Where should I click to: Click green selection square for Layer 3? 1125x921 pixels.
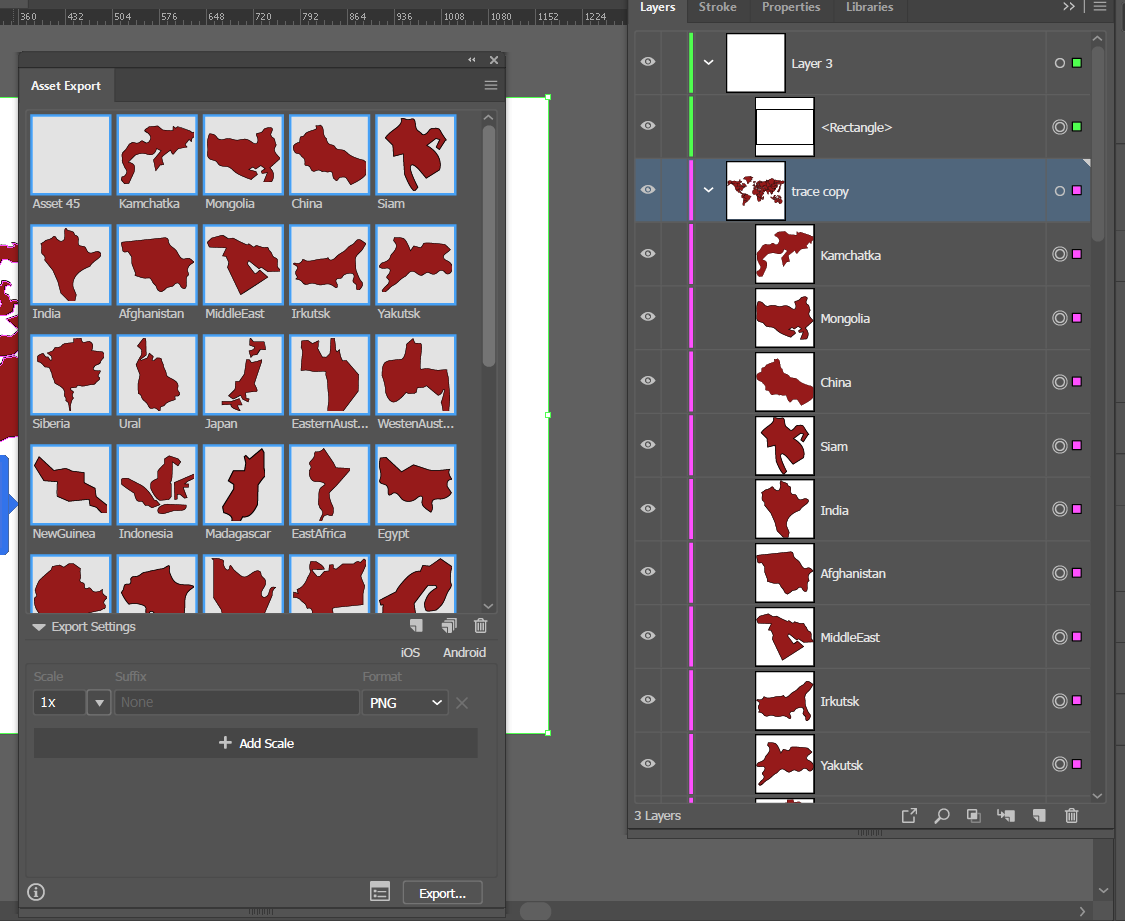coord(1077,63)
